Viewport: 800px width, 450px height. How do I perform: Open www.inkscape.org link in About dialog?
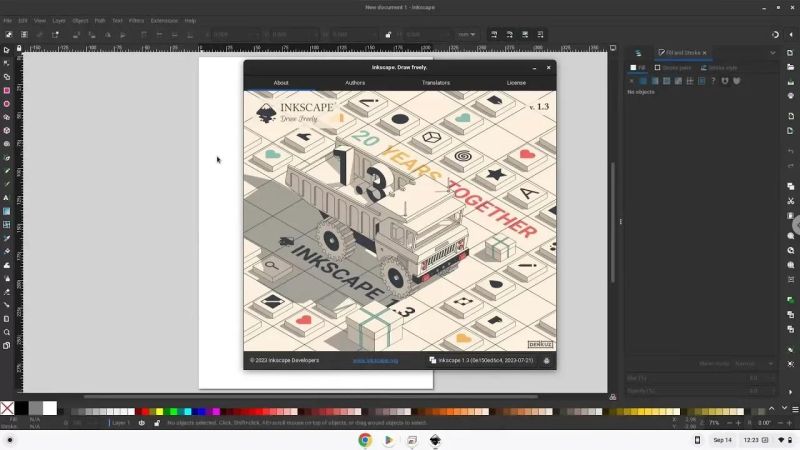click(x=376, y=360)
